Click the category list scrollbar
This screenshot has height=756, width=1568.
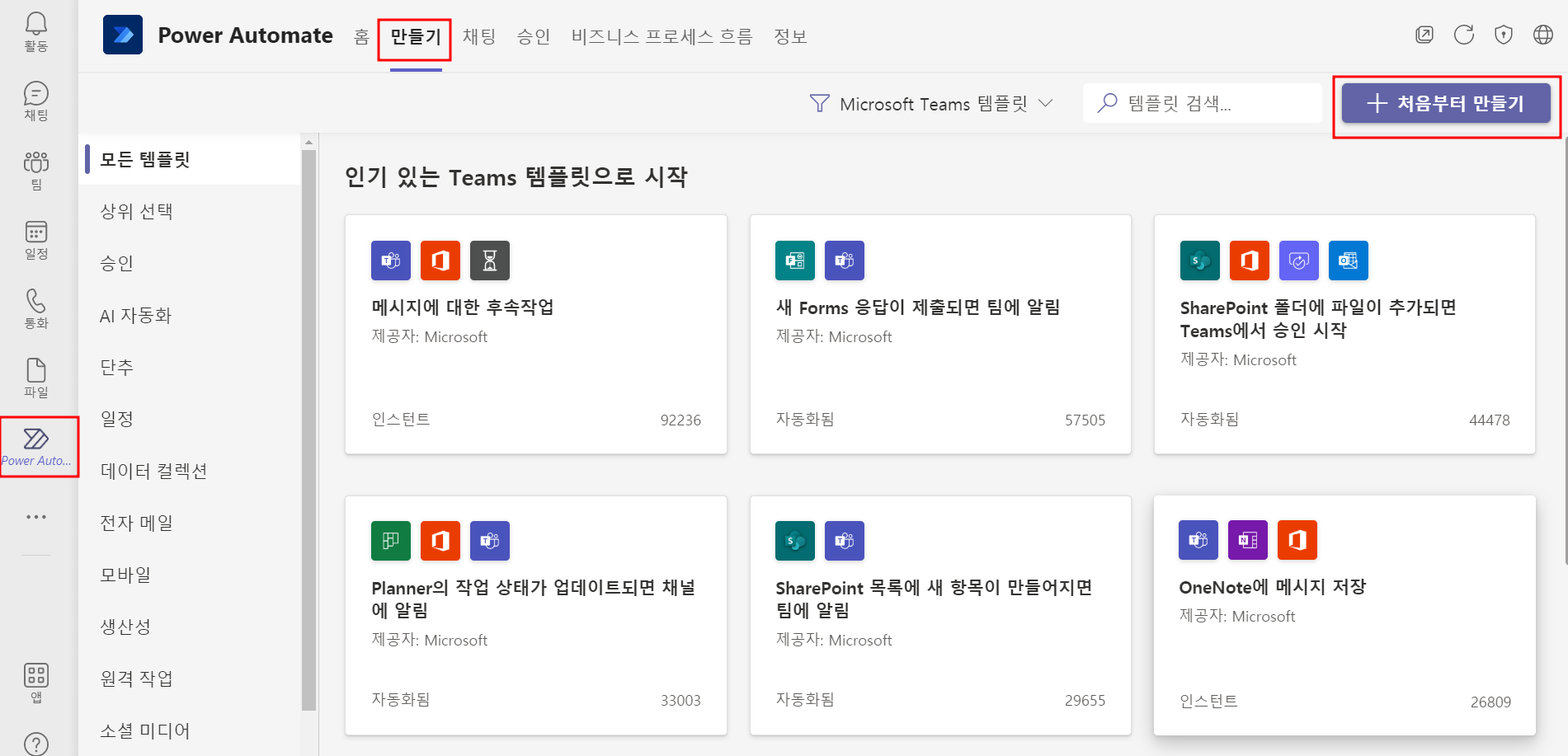[309, 429]
